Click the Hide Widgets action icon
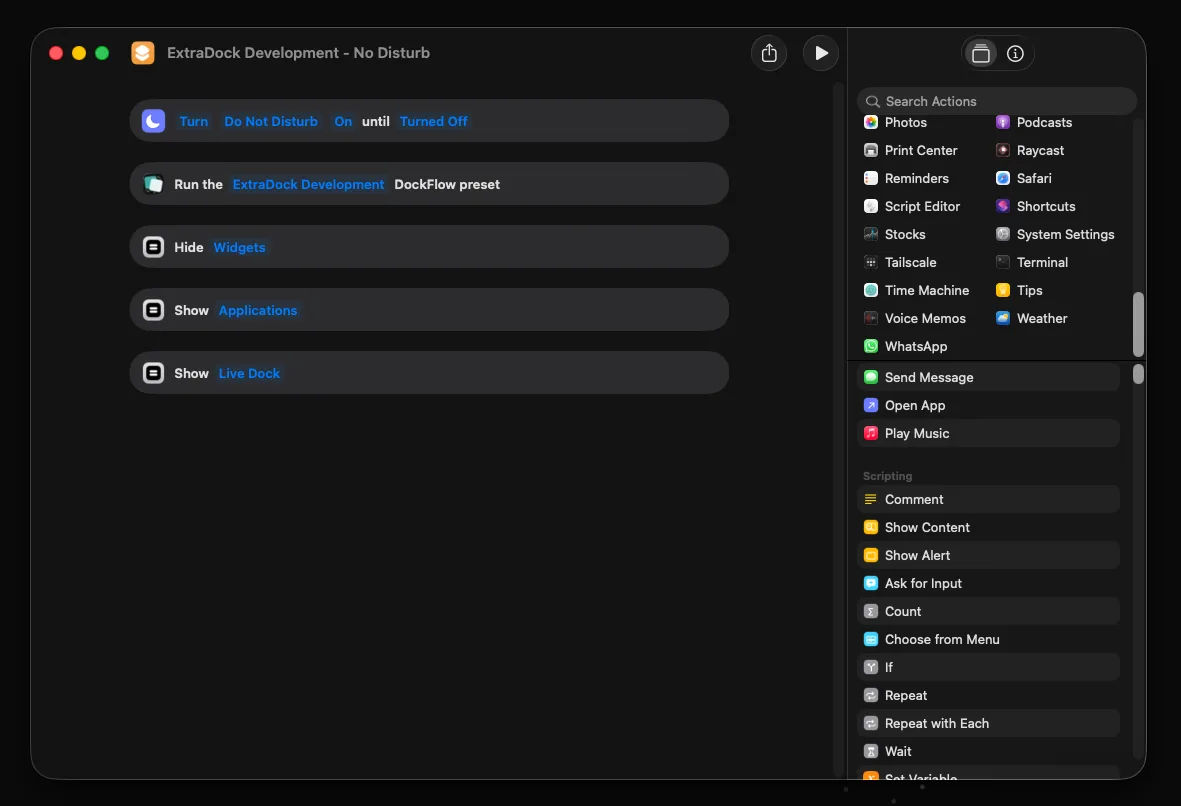Screen dimensions: 1181x806 (153, 247)
